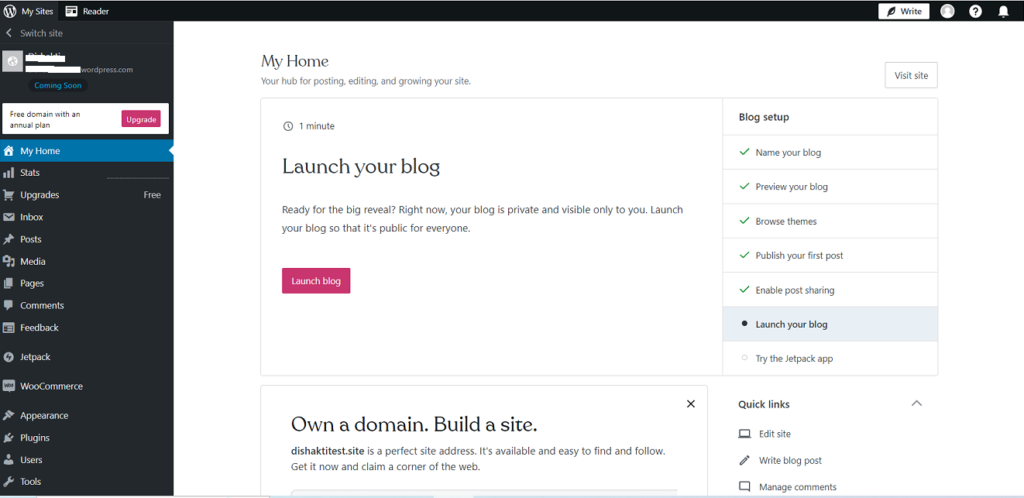The height and width of the screenshot is (498, 1024).
Task: Select the Try the Jetpack app step
Action: [x=793, y=358]
